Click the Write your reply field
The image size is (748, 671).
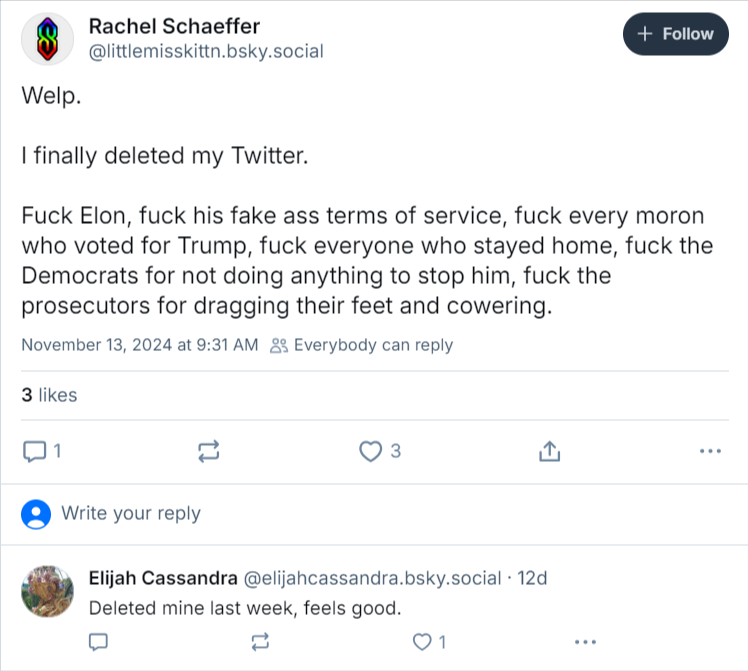point(131,513)
